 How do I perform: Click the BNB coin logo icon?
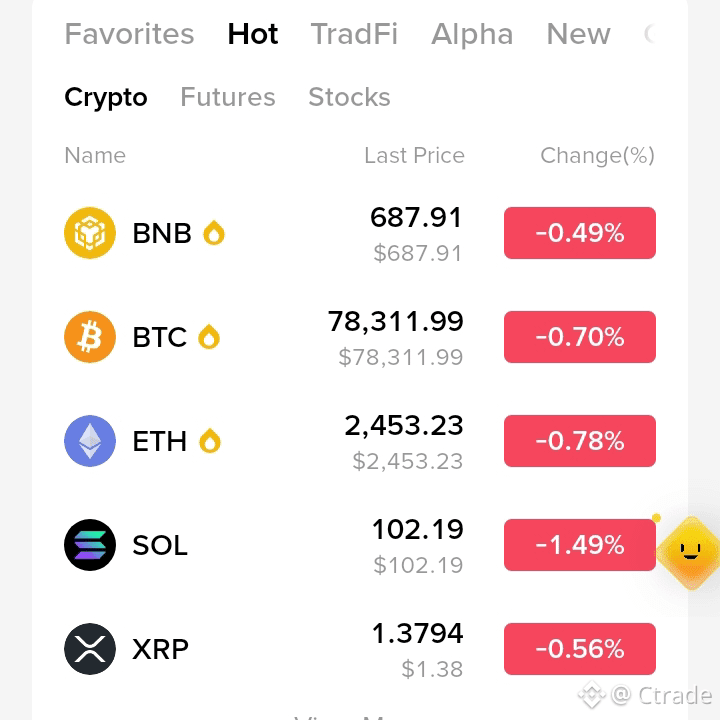90,233
